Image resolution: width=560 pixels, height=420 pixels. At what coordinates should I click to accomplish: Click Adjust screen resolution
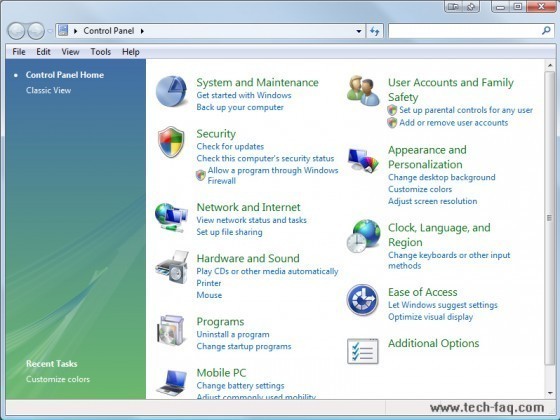tap(432, 201)
